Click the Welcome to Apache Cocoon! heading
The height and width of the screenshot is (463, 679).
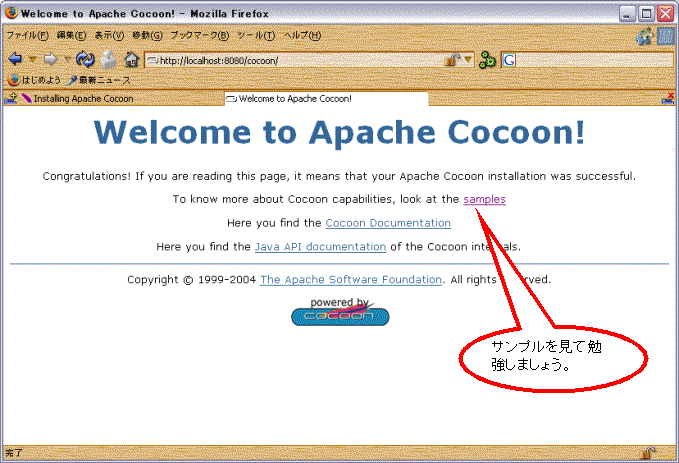340,132
